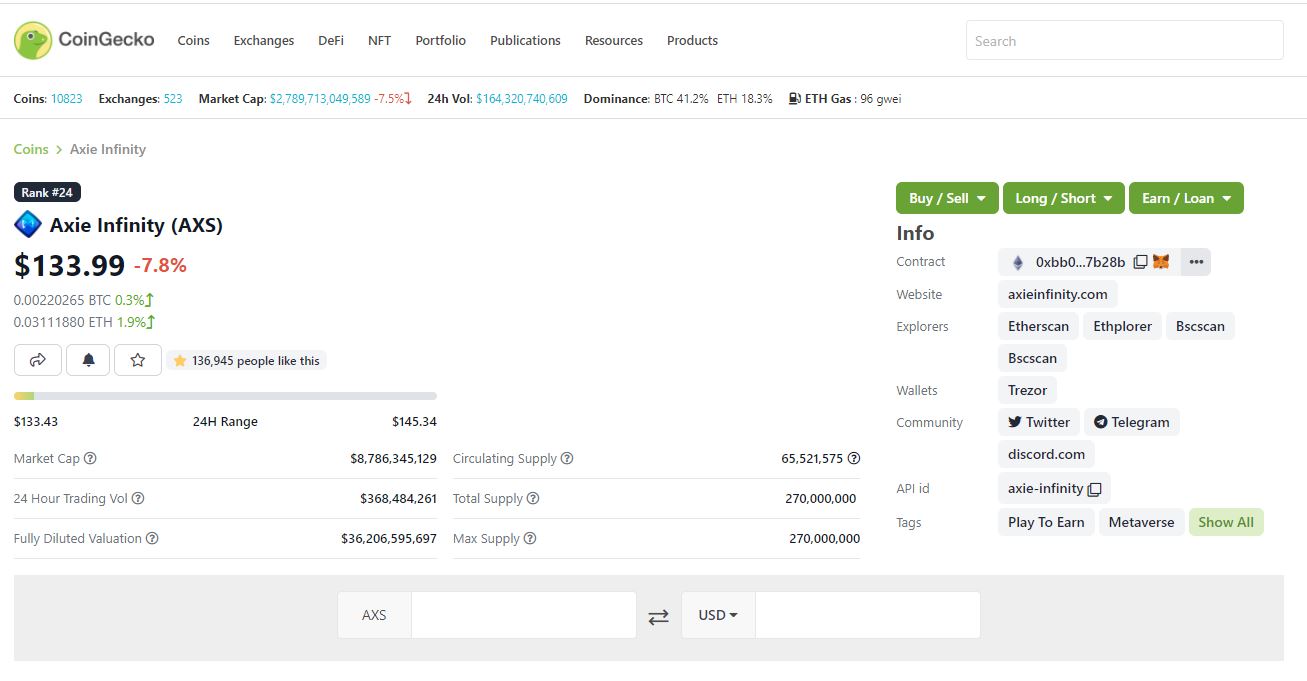Click the yellow star beside likes count
The height and width of the screenshot is (681, 1307).
coord(180,361)
